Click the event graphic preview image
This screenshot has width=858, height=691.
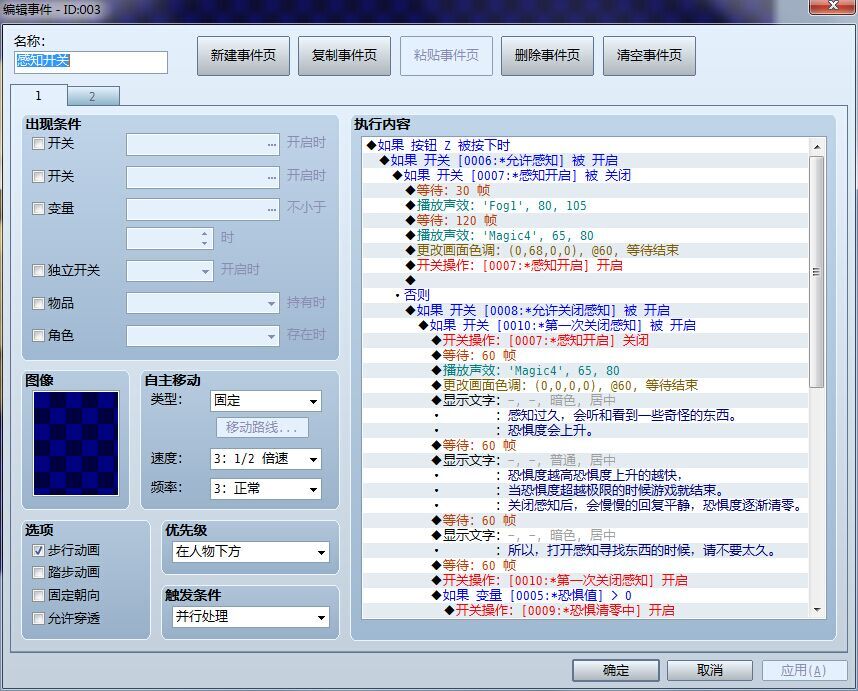(x=76, y=443)
